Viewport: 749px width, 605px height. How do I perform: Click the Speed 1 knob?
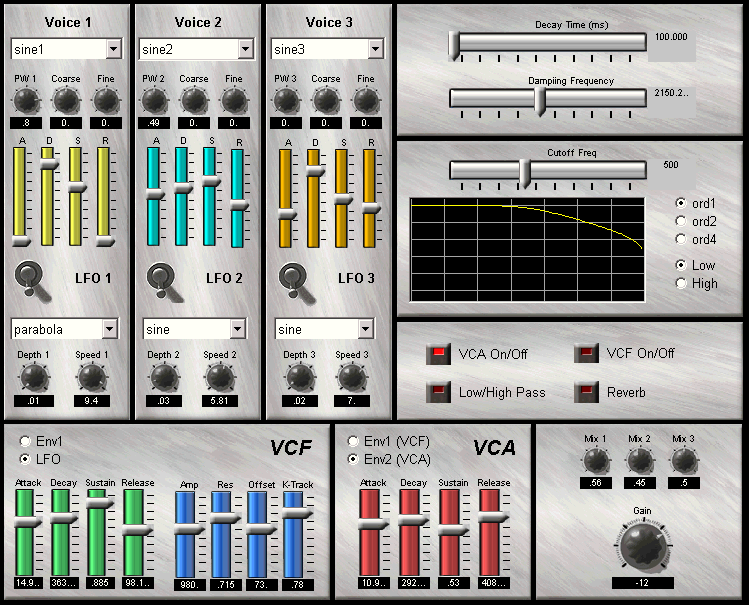coord(92,377)
